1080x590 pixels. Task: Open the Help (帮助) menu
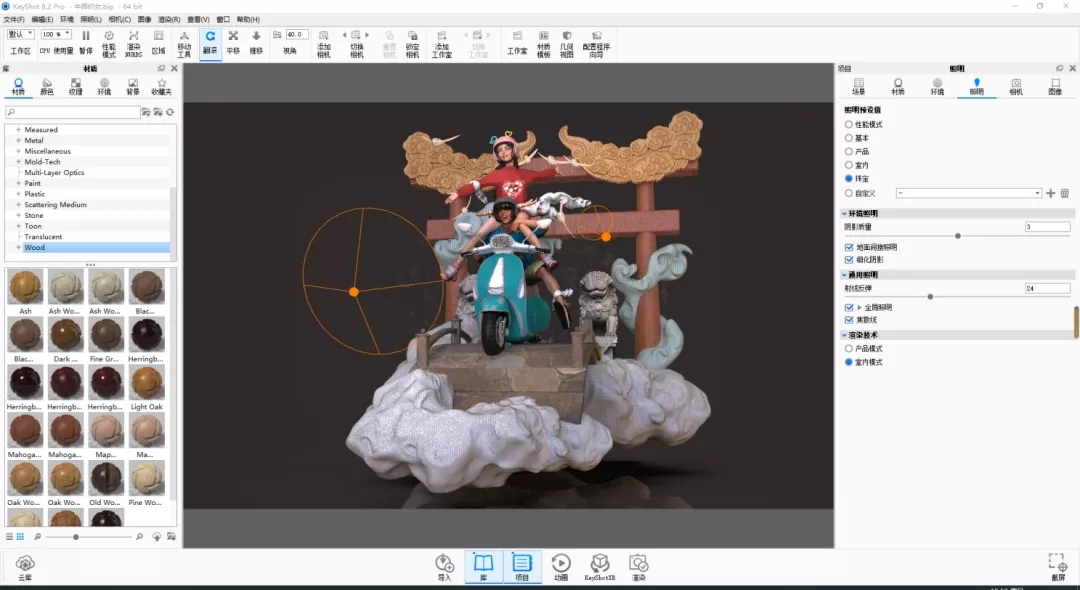pos(248,19)
